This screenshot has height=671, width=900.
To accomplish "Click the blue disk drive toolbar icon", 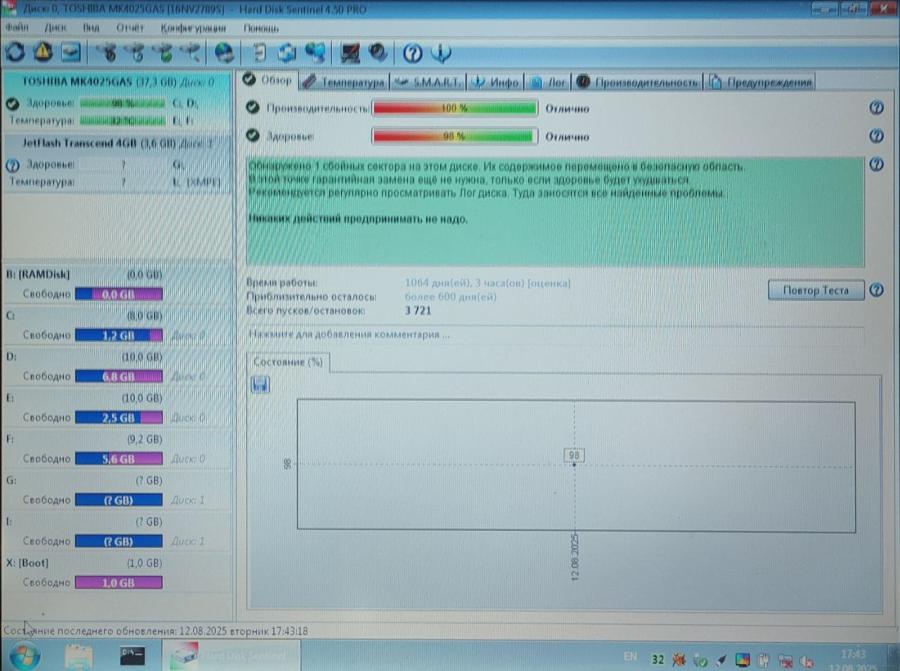I will pos(71,53).
